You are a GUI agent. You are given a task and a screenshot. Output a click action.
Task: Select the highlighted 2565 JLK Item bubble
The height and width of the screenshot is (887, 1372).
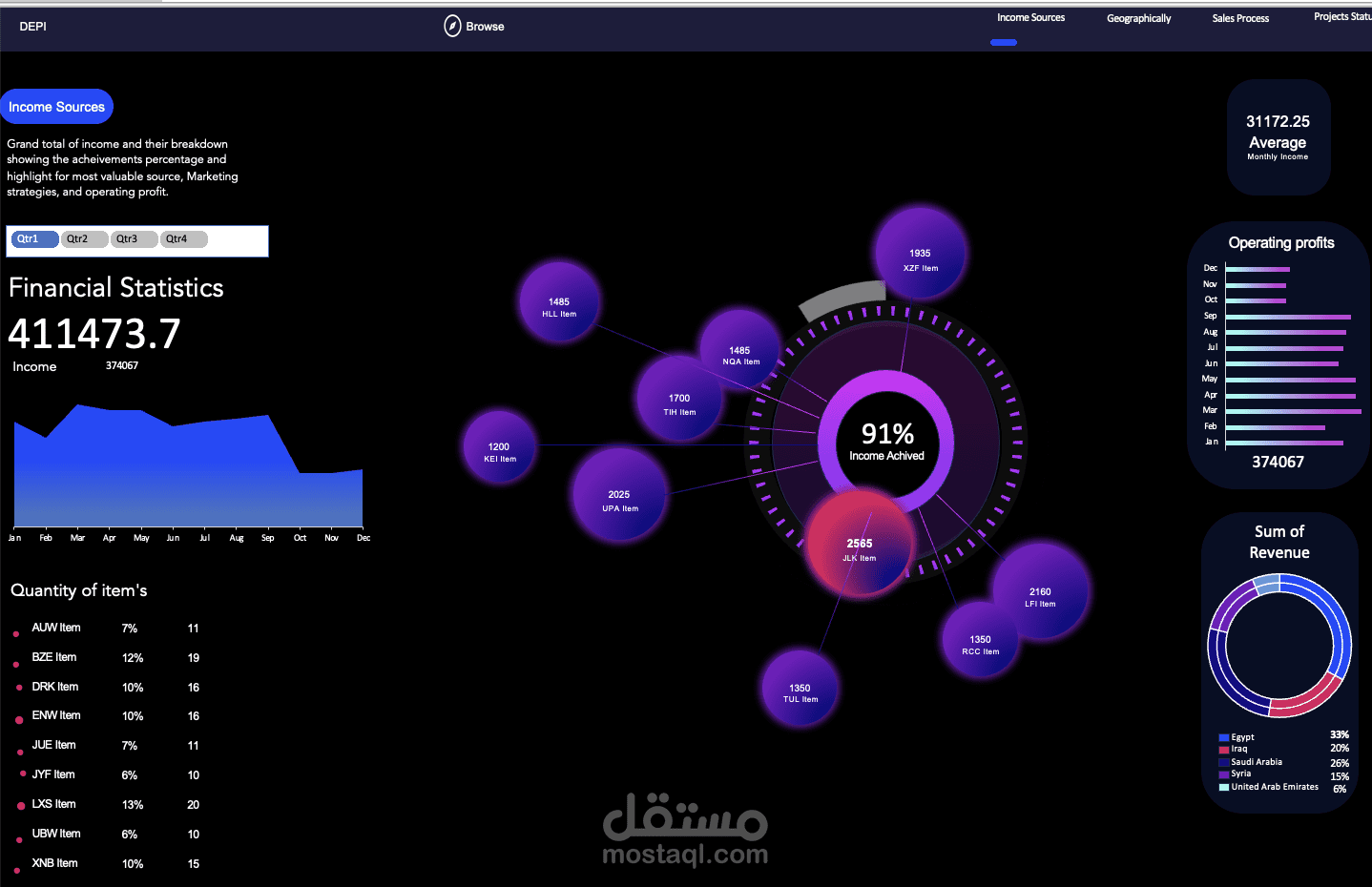pos(860,544)
